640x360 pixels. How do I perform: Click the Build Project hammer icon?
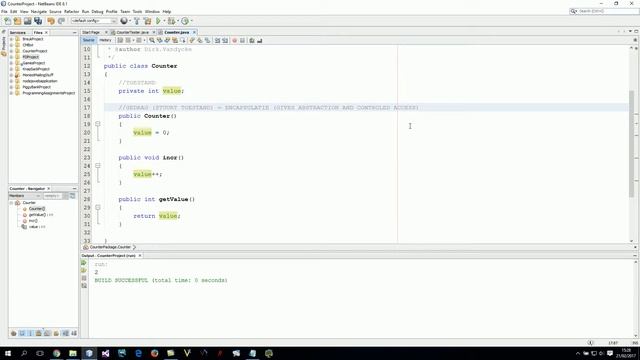point(137,21)
